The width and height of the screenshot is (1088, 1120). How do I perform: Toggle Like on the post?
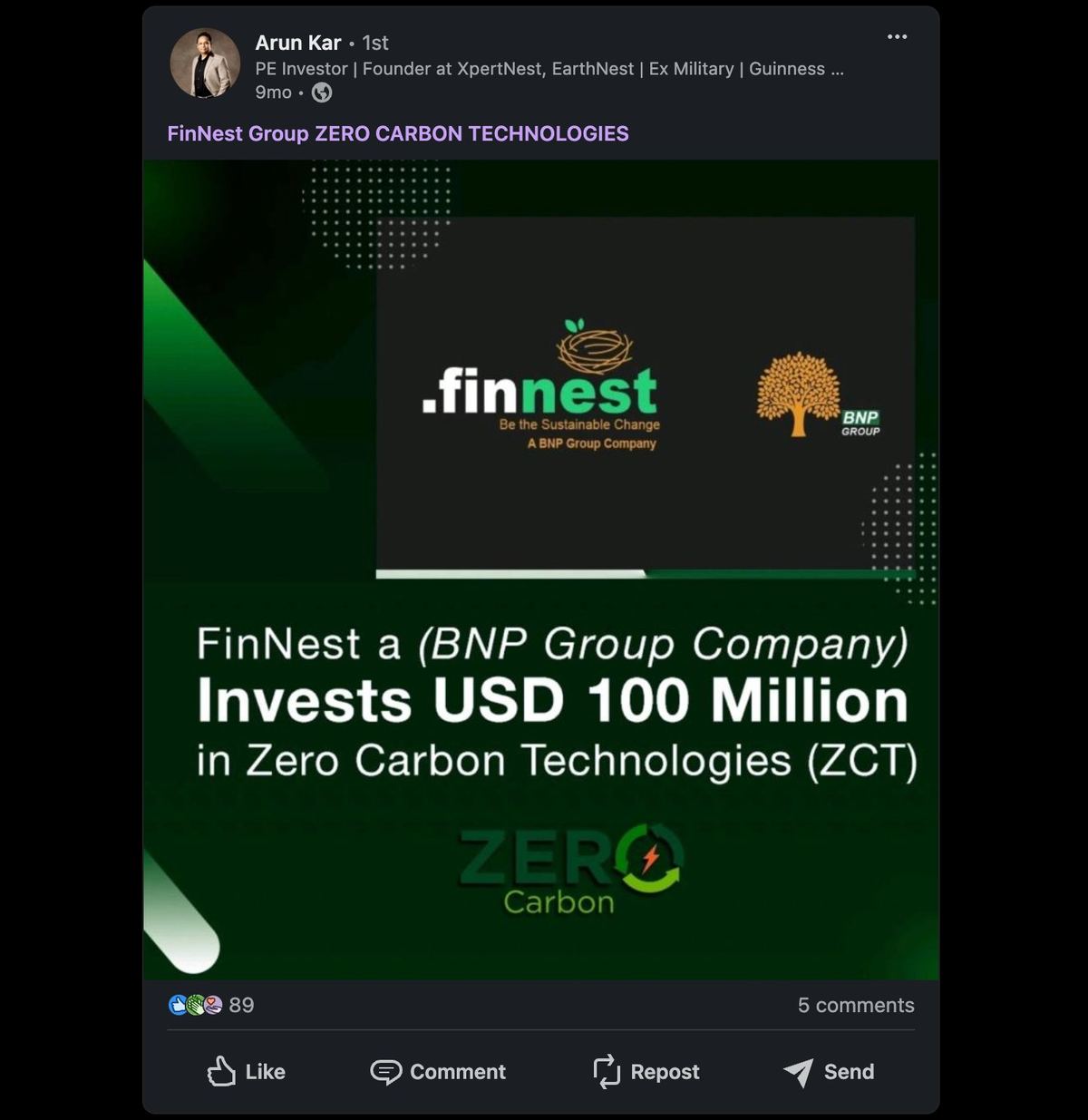(x=246, y=1072)
